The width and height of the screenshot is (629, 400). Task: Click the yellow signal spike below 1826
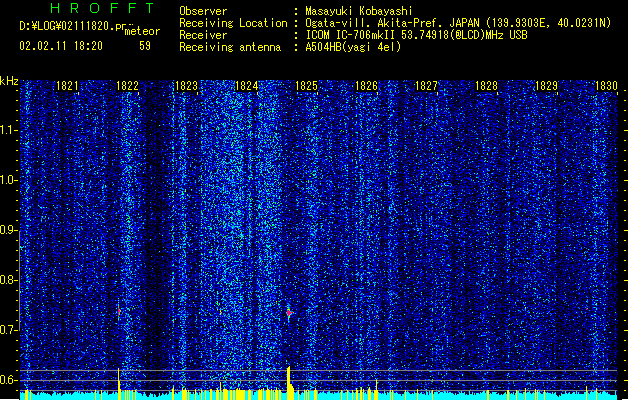click(x=376, y=389)
